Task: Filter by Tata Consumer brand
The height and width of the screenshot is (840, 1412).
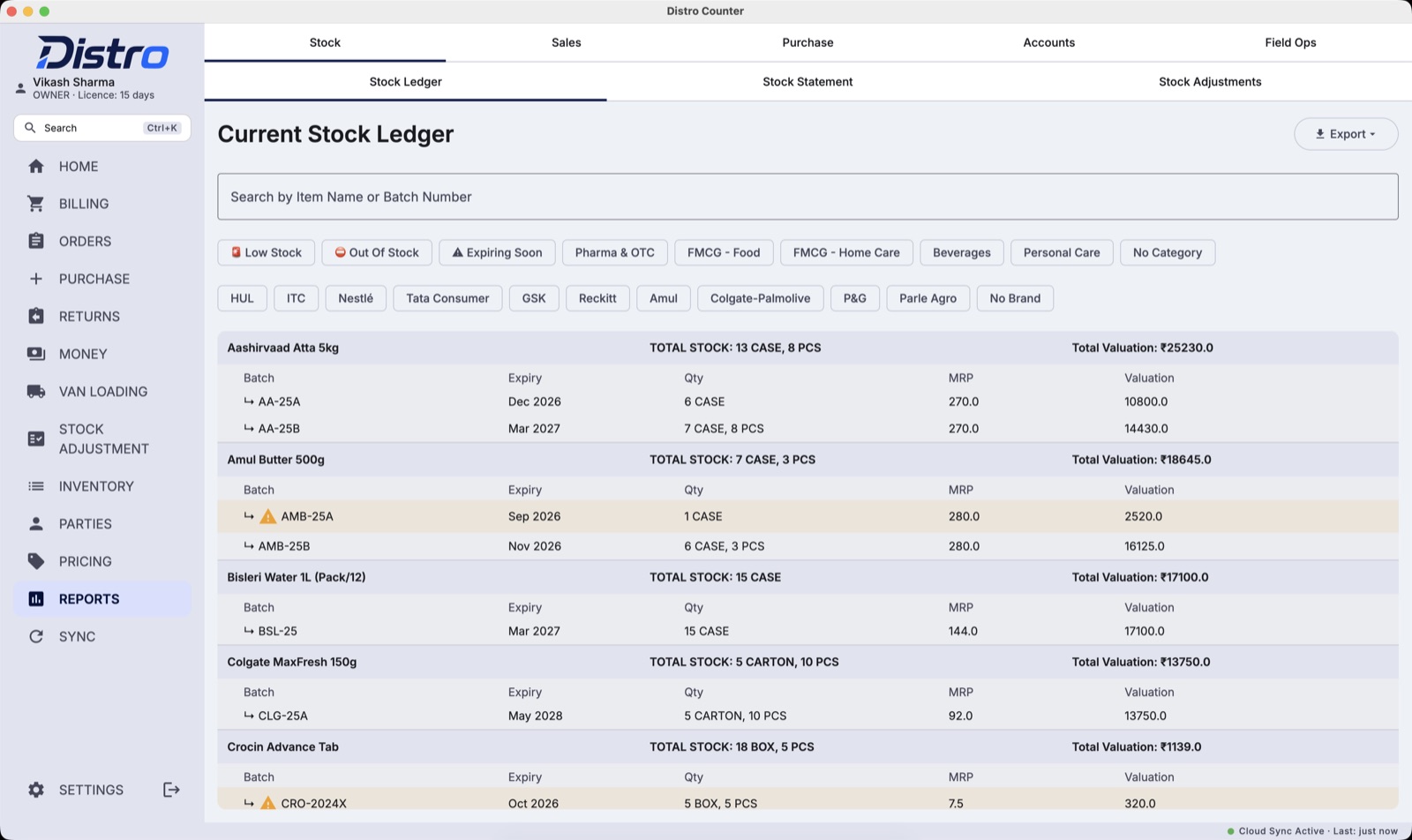Action: click(x=447, y=298)
